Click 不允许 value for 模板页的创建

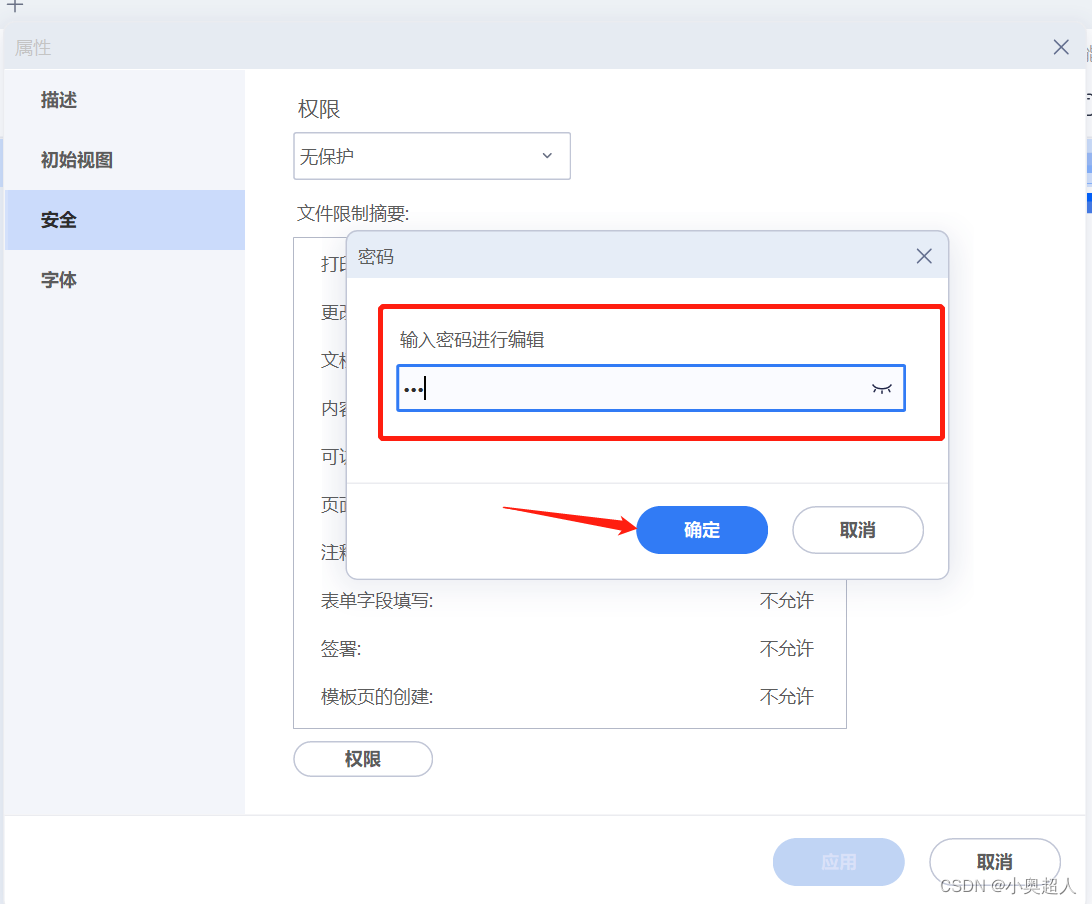click(x=786, y=696)
